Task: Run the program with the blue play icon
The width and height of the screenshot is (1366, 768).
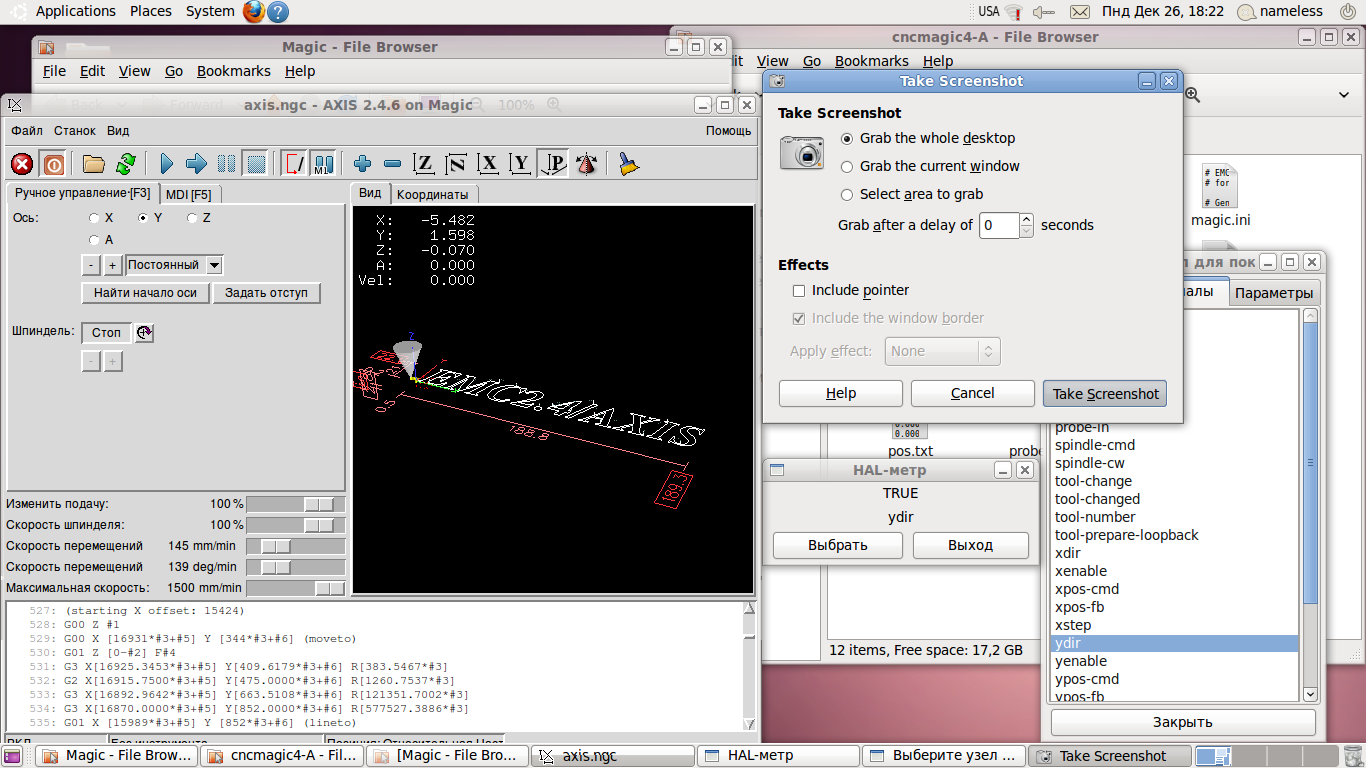Action: point(167,164)
